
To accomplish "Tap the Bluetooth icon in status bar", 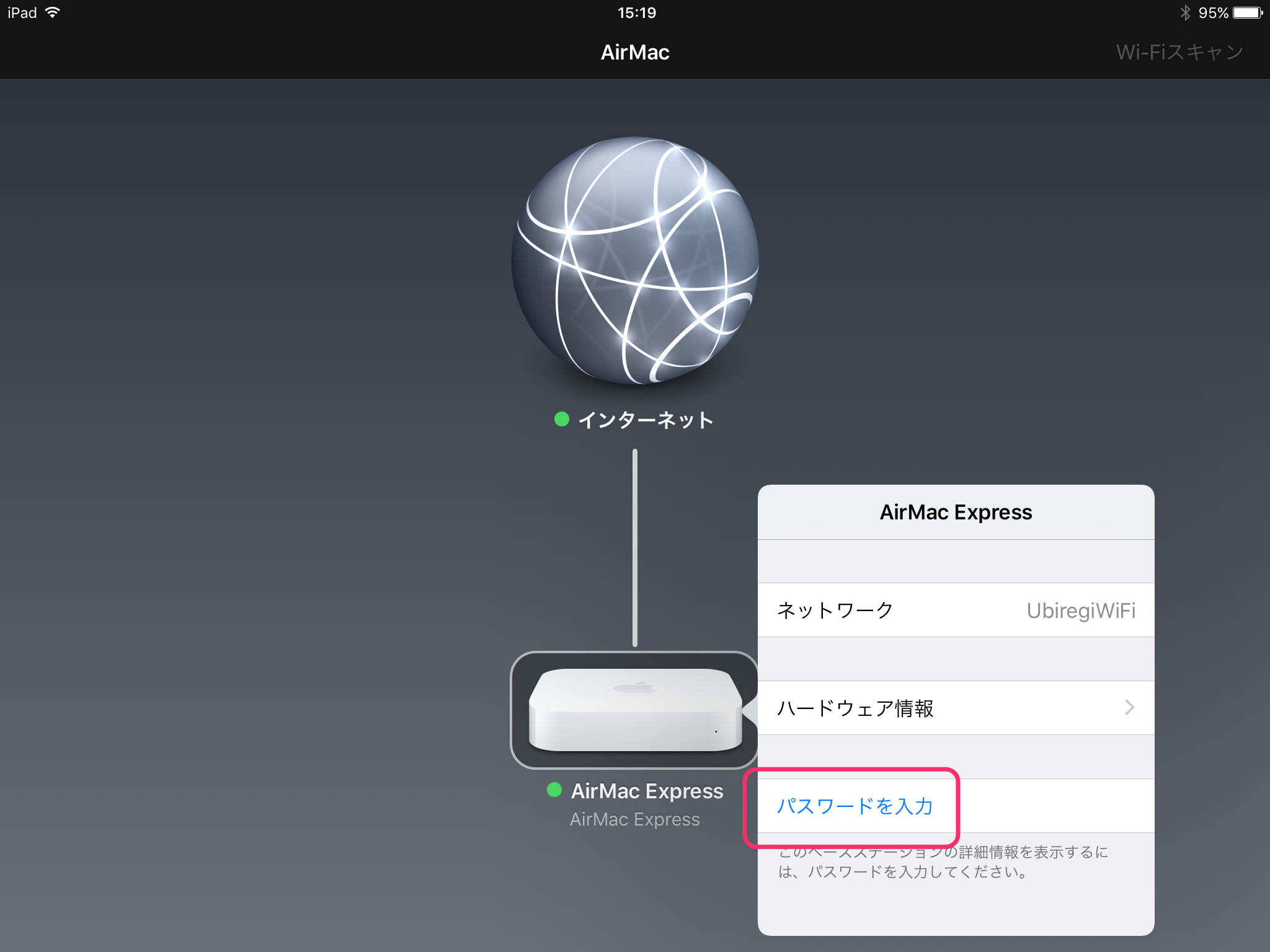I will tap(1185, 12).
